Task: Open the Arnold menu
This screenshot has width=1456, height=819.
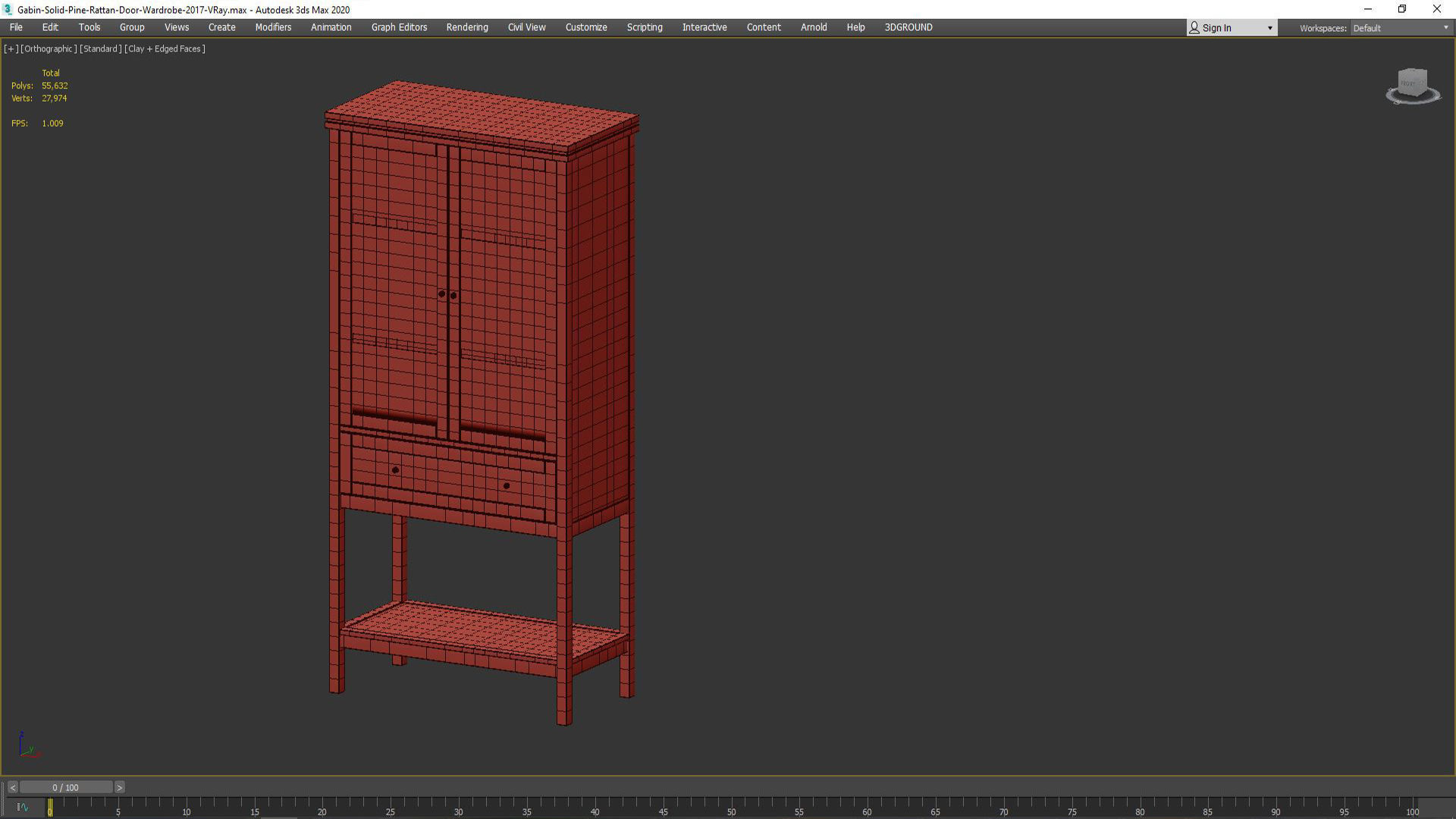Action: point(814,27)
